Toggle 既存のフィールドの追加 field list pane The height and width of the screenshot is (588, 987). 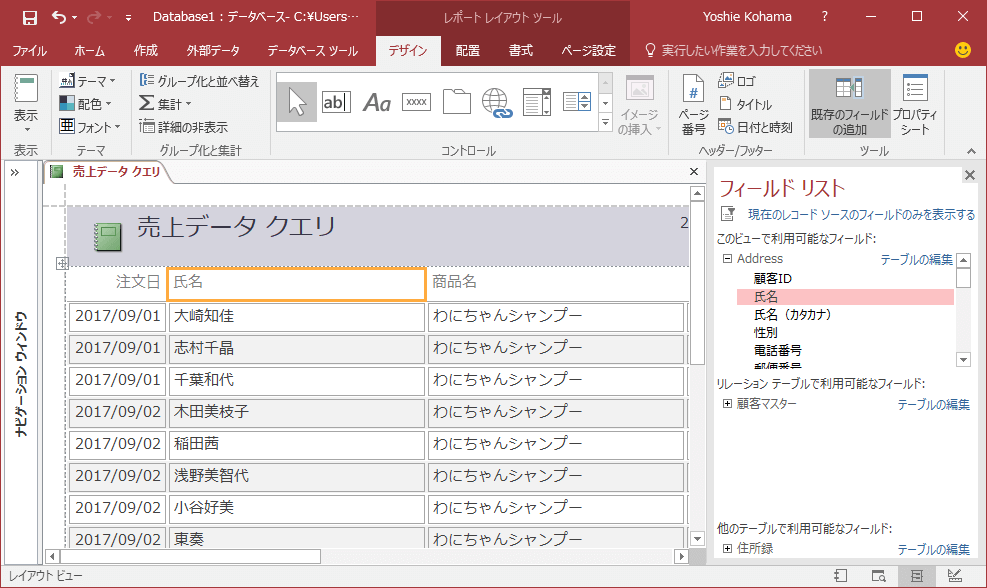[x=849, y=105]
